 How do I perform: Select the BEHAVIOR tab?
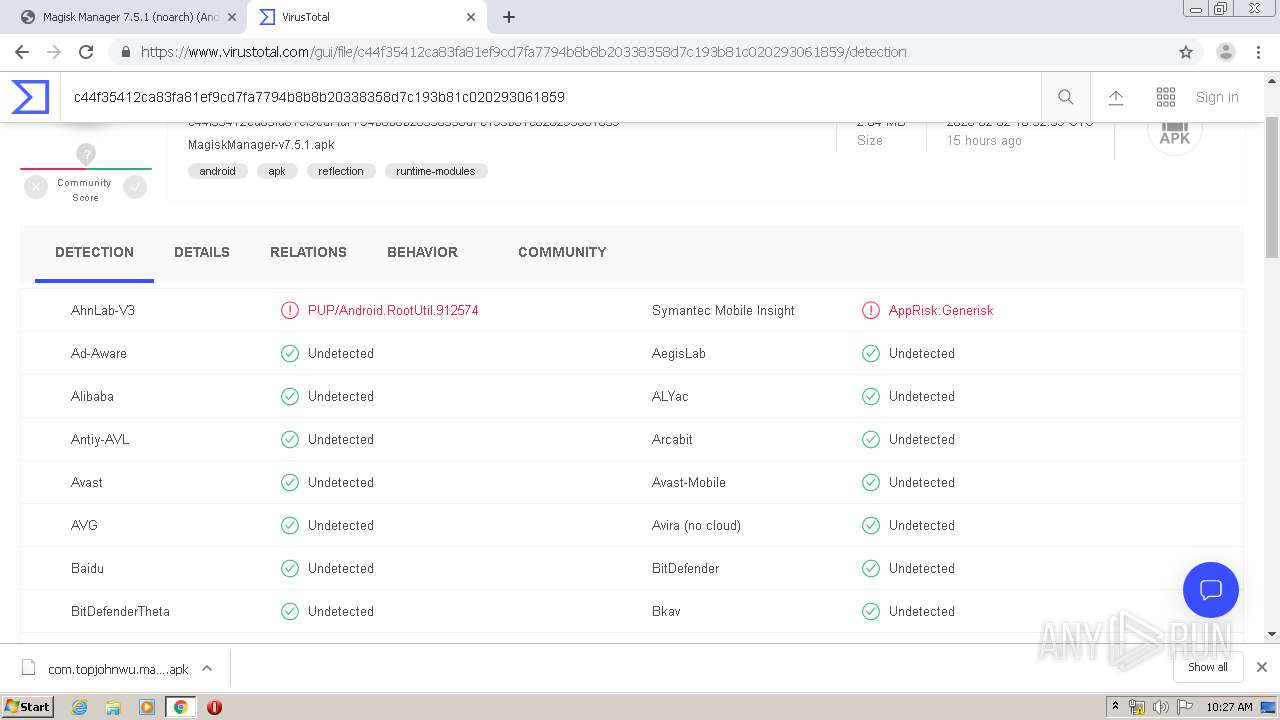pos(422,252)
